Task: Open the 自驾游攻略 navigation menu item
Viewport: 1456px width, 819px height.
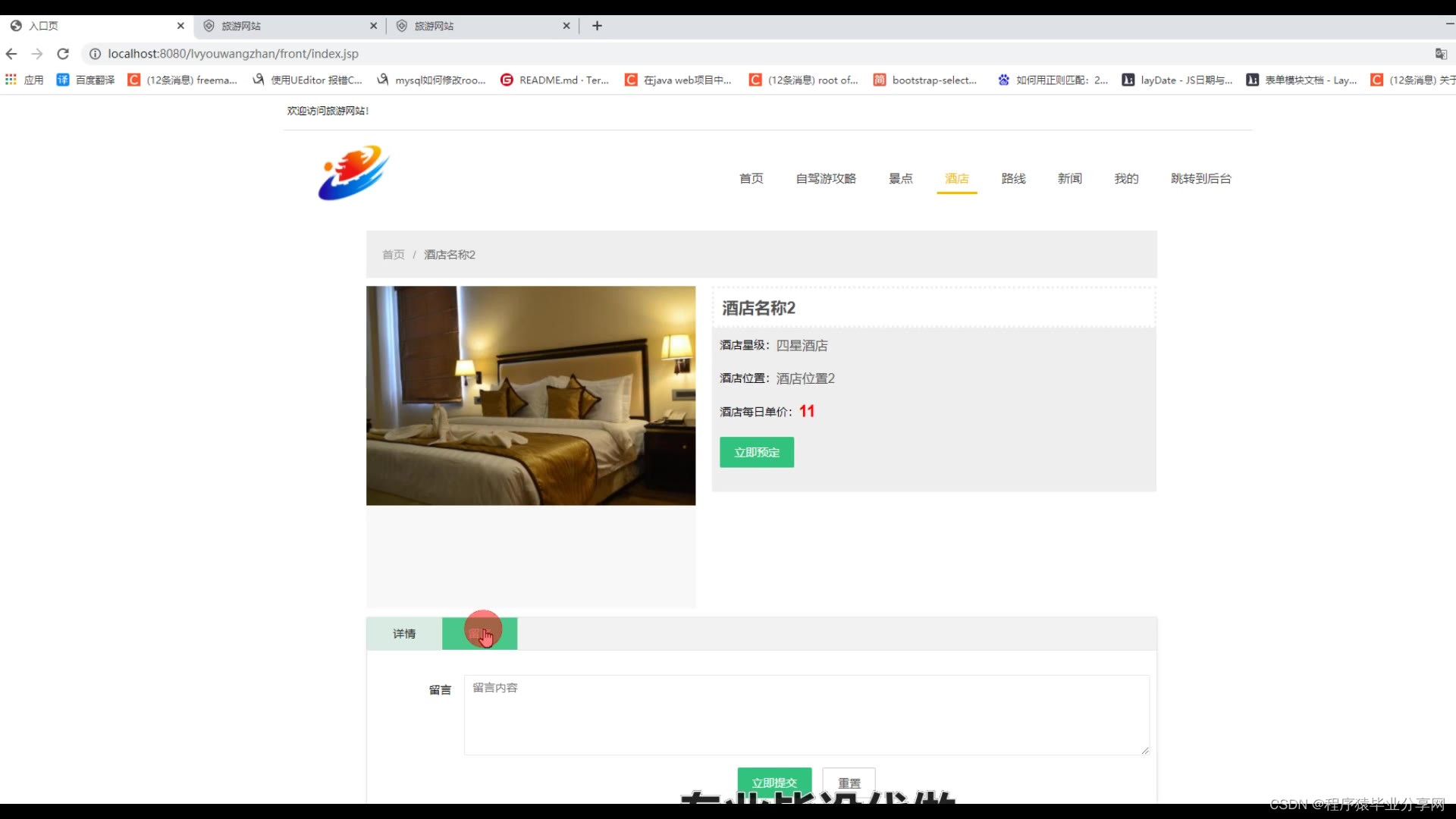Action: point(825,178)
